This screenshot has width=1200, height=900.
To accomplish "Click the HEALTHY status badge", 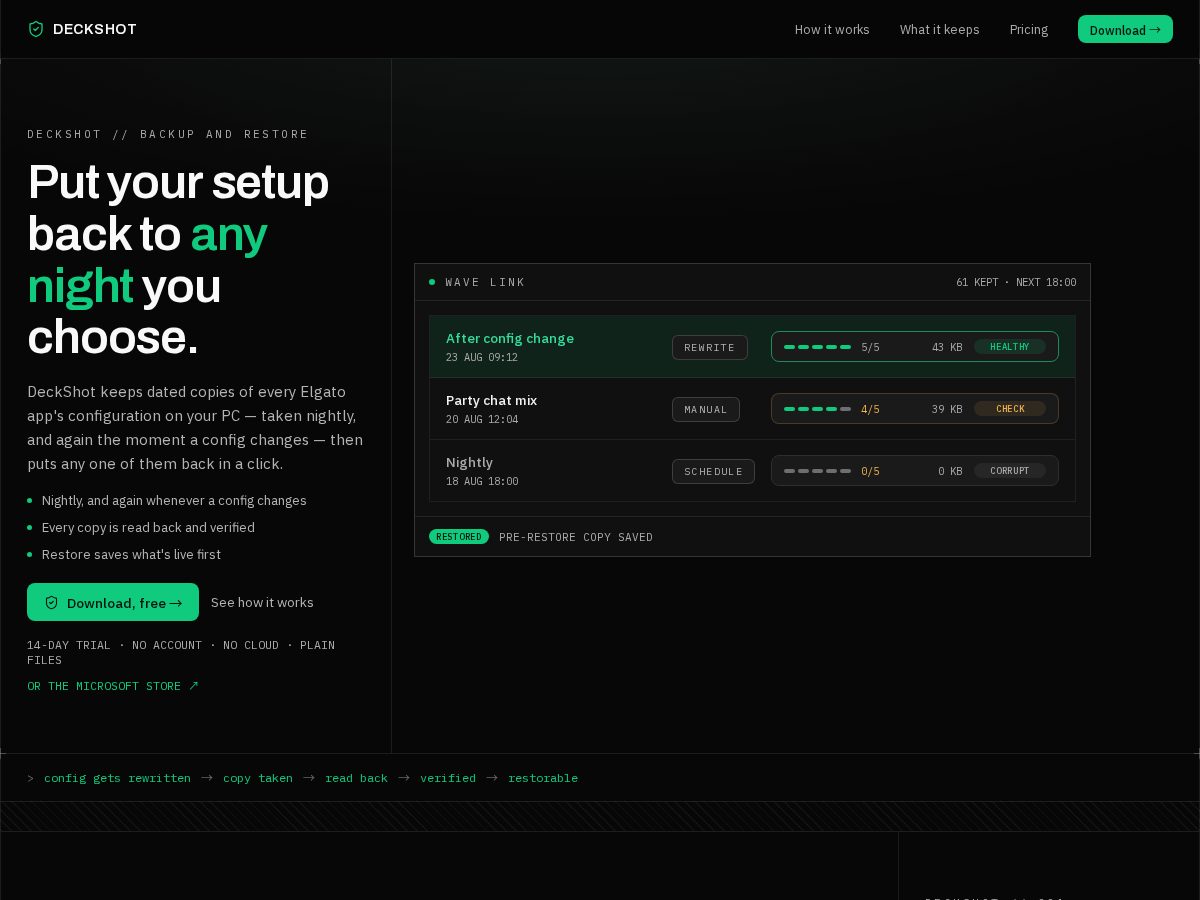I will pyautogui.click(x=1010, y=347).
